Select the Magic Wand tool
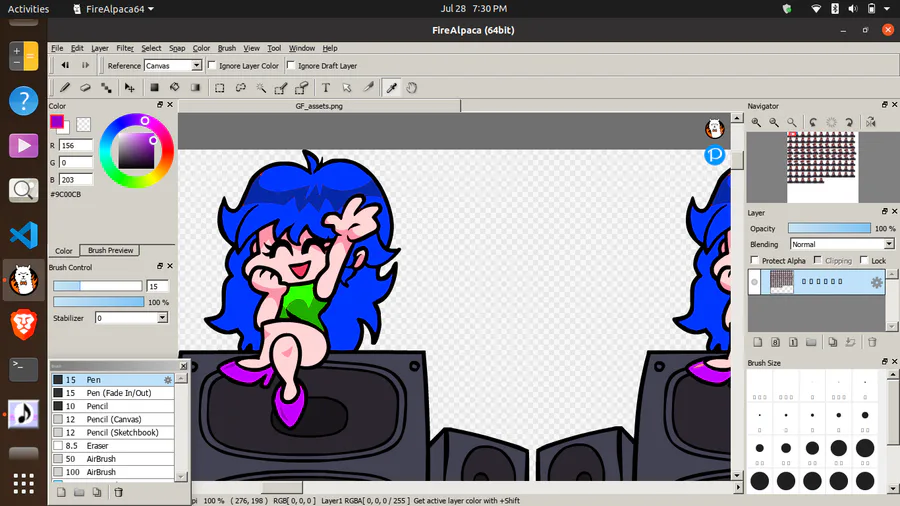Screen dimensions: 900x506 click(261, 88)
